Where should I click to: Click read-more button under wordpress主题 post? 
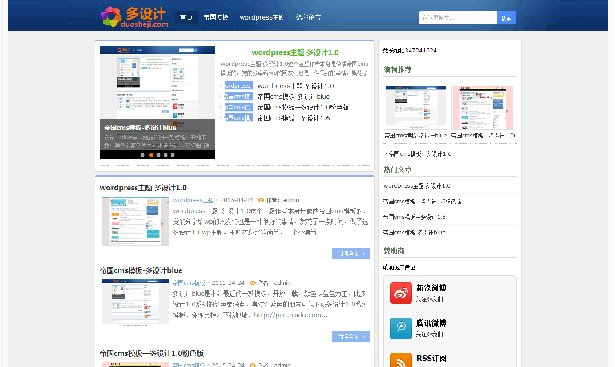[351, 253]
